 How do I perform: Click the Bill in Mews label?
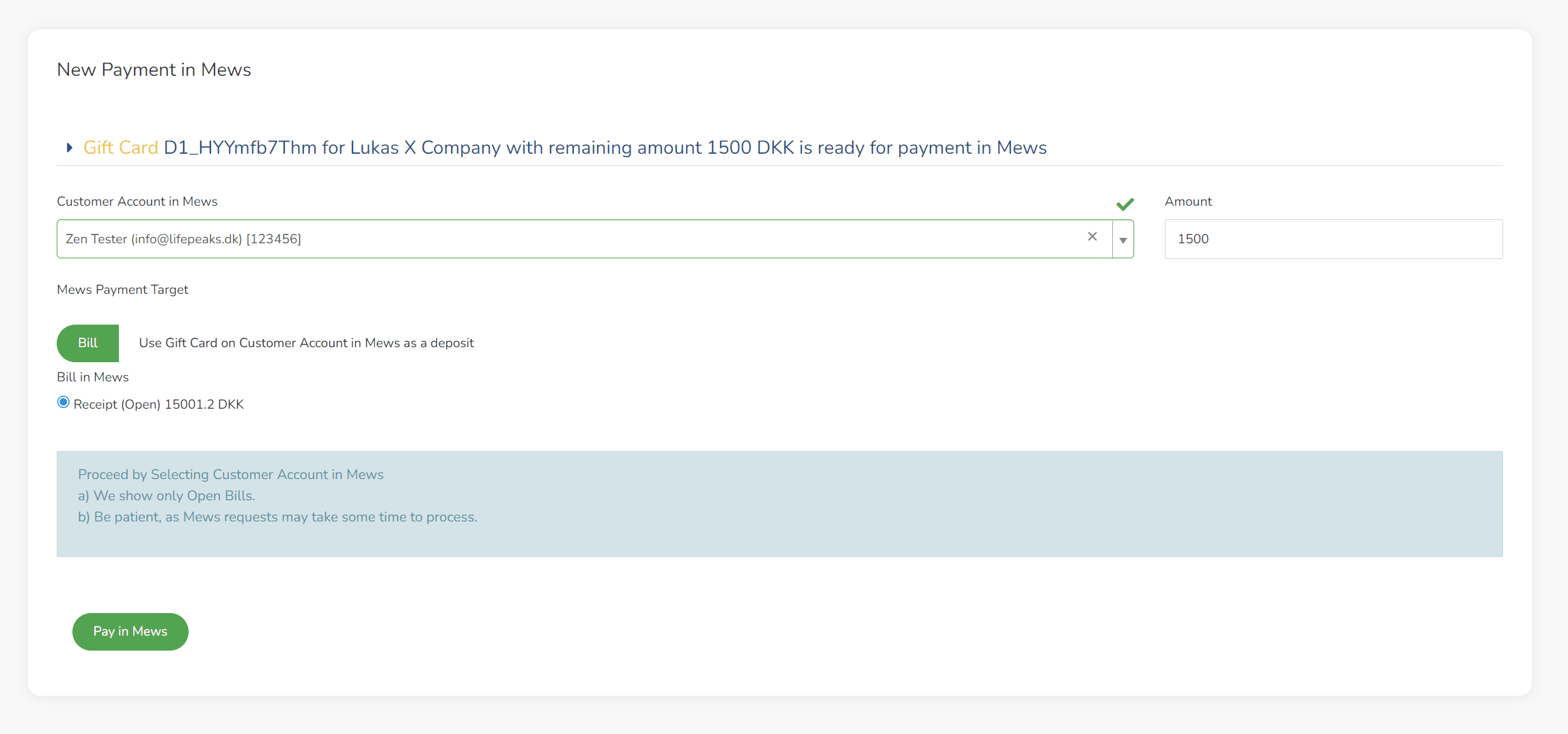[92, 377]
